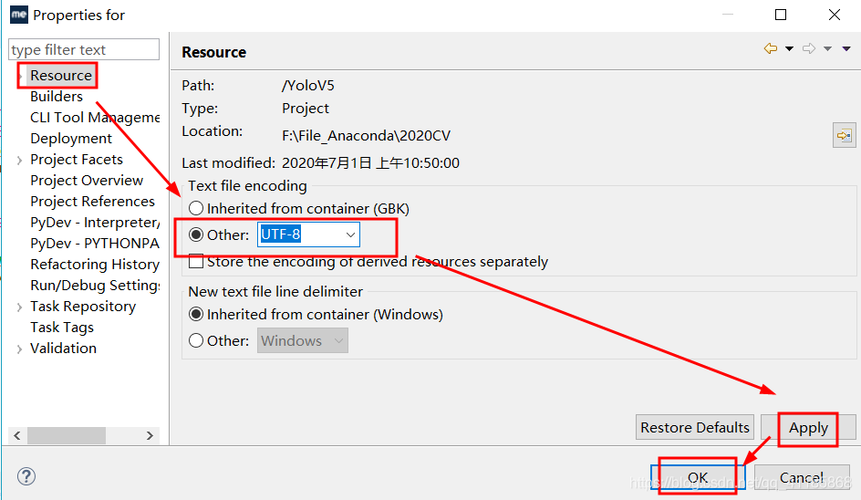Select Builders in the properties tree

pyautogui.click(x=56, y=97)
